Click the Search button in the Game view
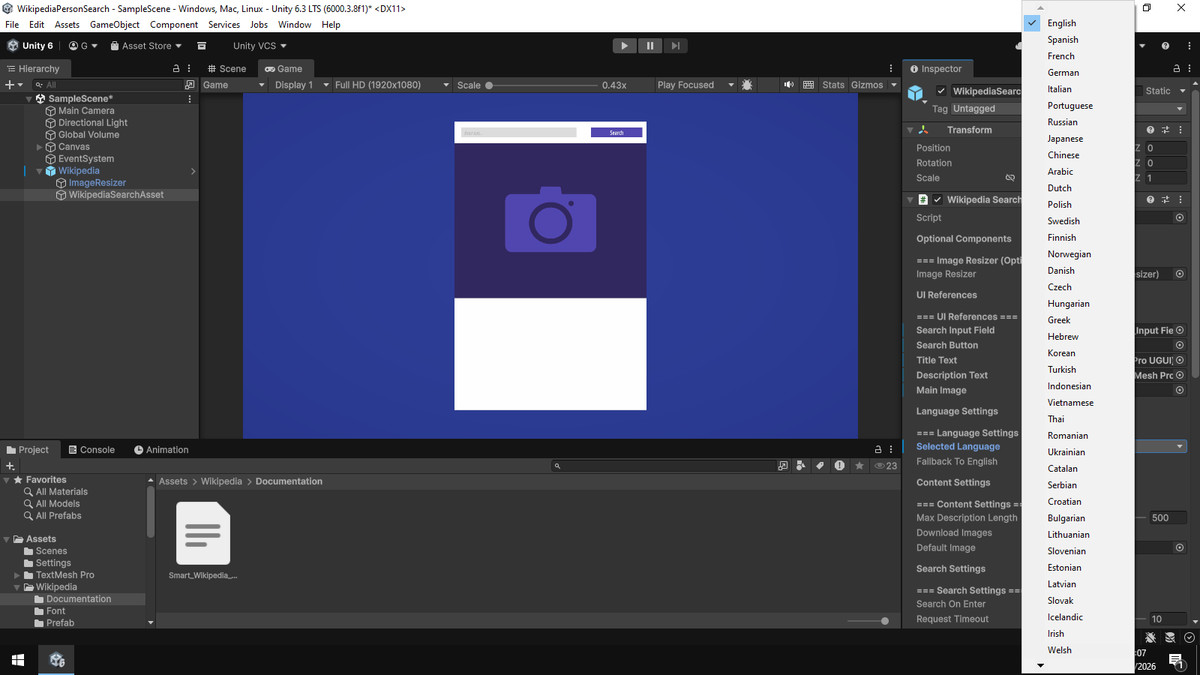This screenshot has height=675, width=1200. point(616,133)
